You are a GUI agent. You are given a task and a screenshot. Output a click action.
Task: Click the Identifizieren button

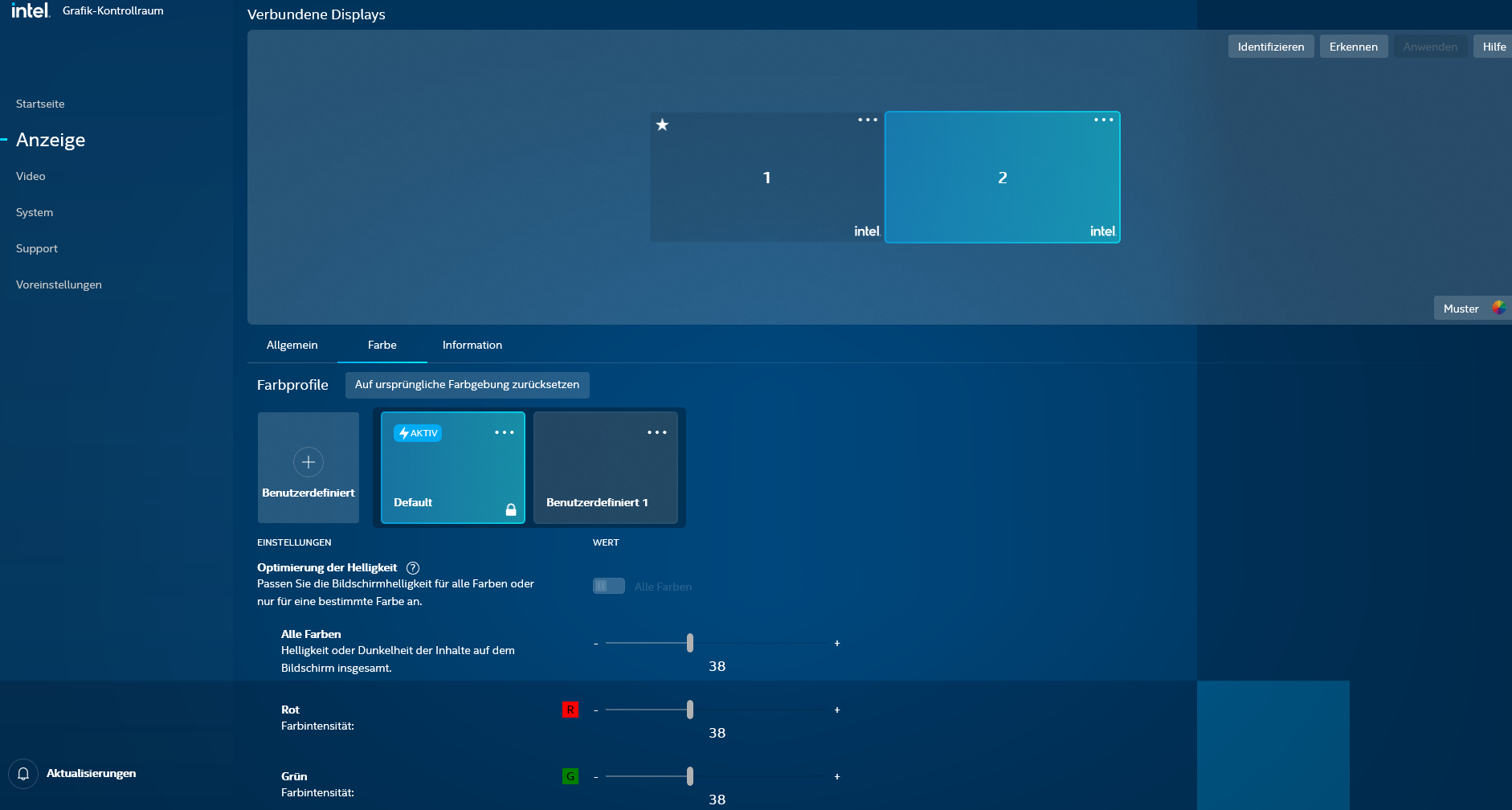click(1271, 47)
